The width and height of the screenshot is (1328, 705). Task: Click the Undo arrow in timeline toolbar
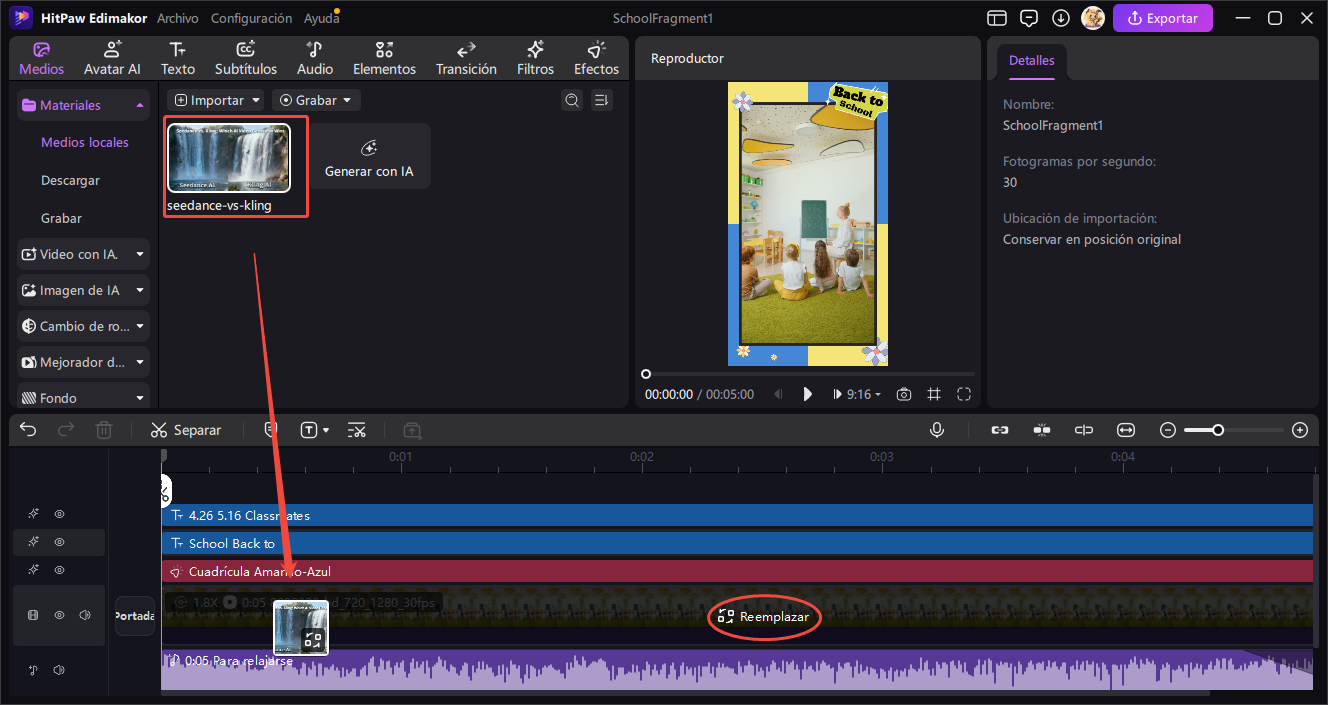(x=27, y=429)
